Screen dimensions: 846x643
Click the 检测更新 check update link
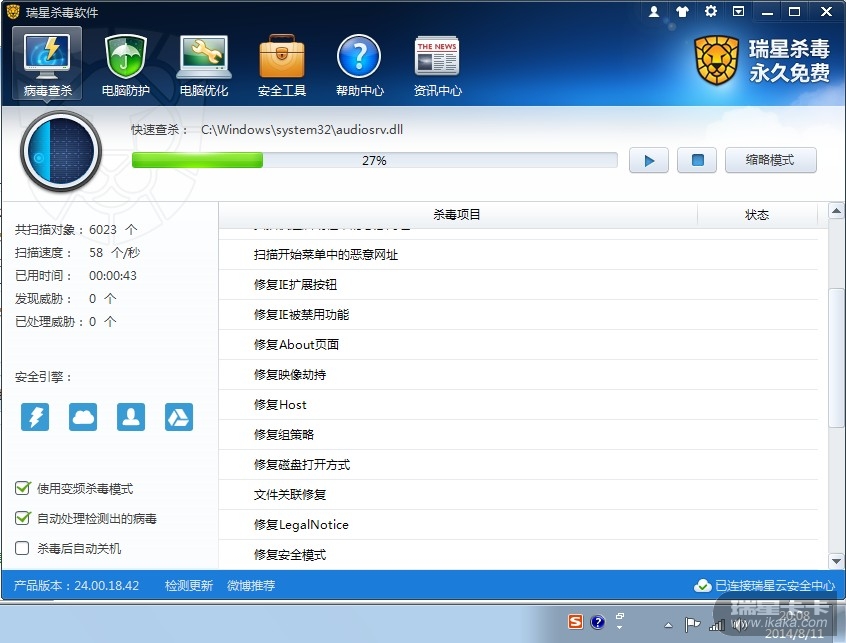pos(189,585)
